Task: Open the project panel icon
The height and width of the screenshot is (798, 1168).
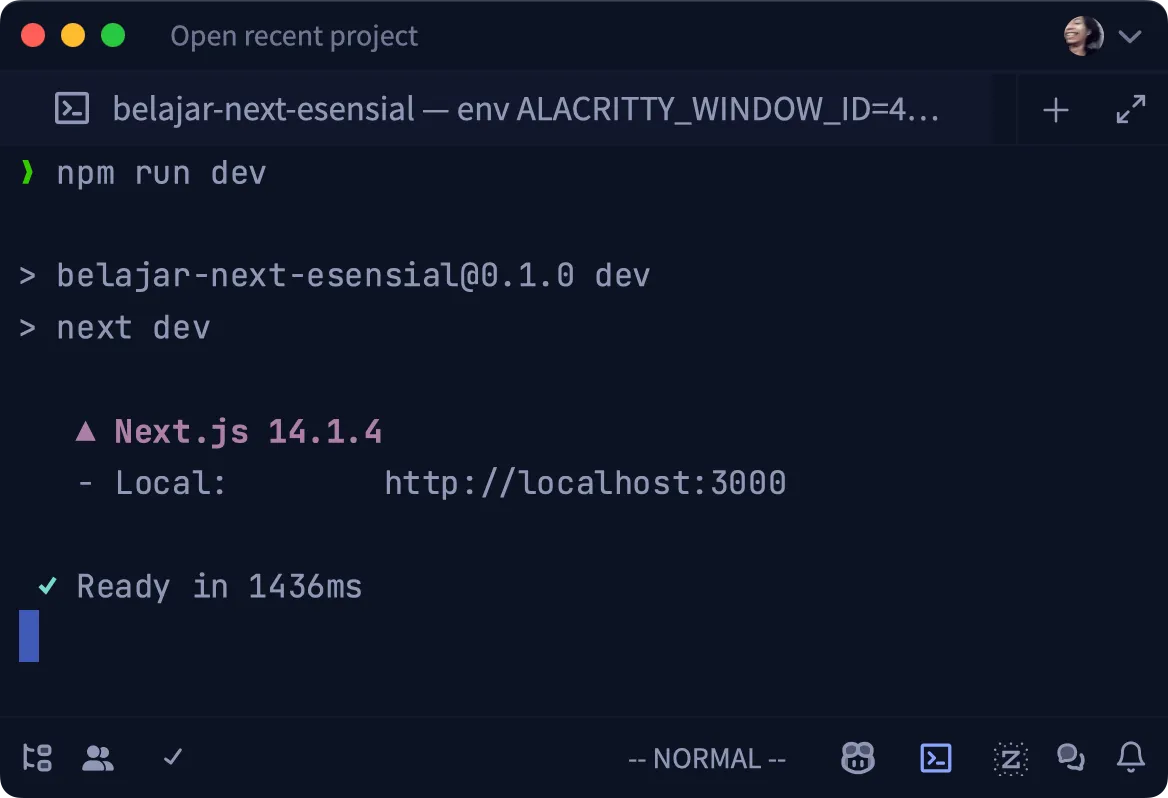Action: pos(37,758)
